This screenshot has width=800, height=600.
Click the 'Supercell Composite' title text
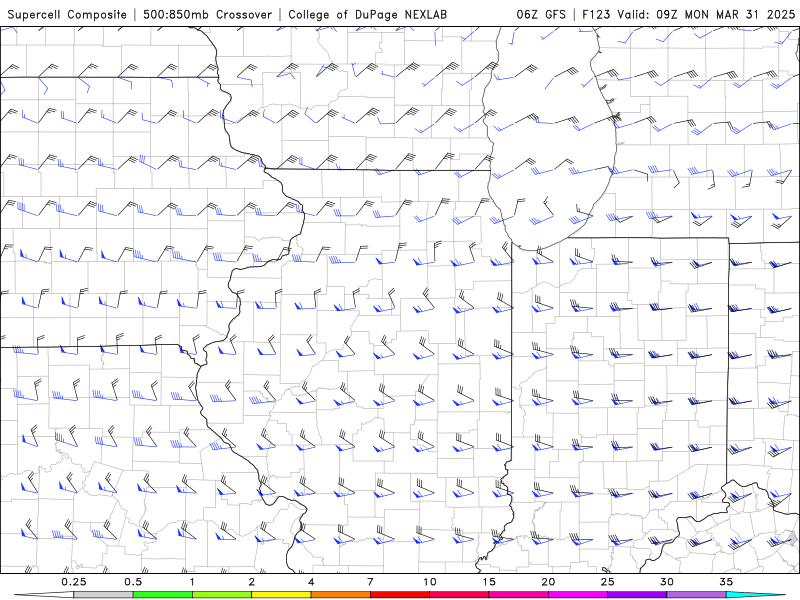67,14
